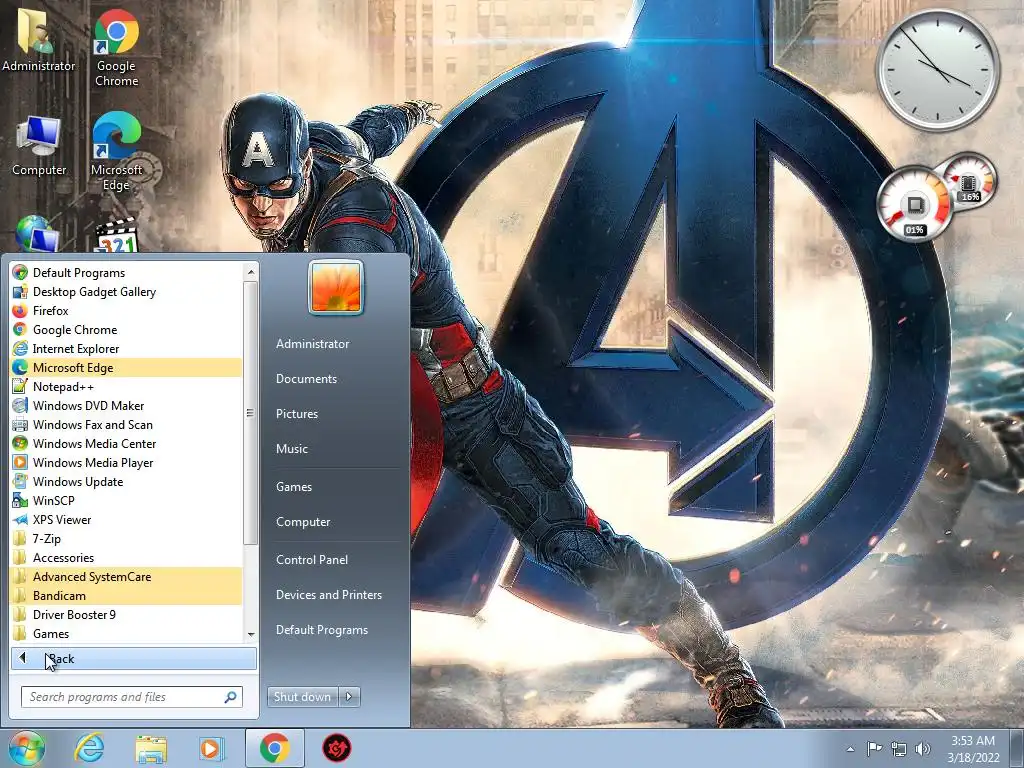Expand the 7-Zip folder
Image resolution: width=1024 pixels, height=768 pixels.
pyautogui.click(x=126, y=537)
